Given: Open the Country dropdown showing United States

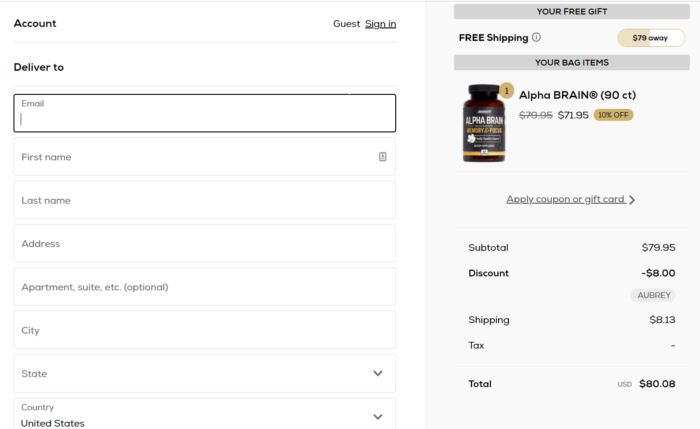Looking at the screenshot, I should coord(204,415).
